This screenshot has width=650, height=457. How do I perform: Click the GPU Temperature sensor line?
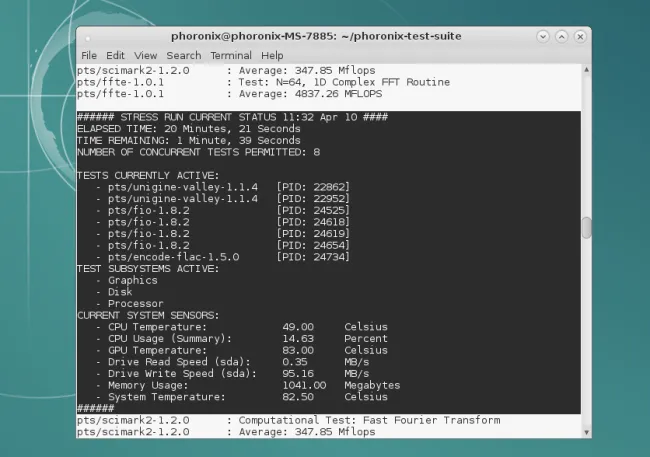(x=242, y=350)
